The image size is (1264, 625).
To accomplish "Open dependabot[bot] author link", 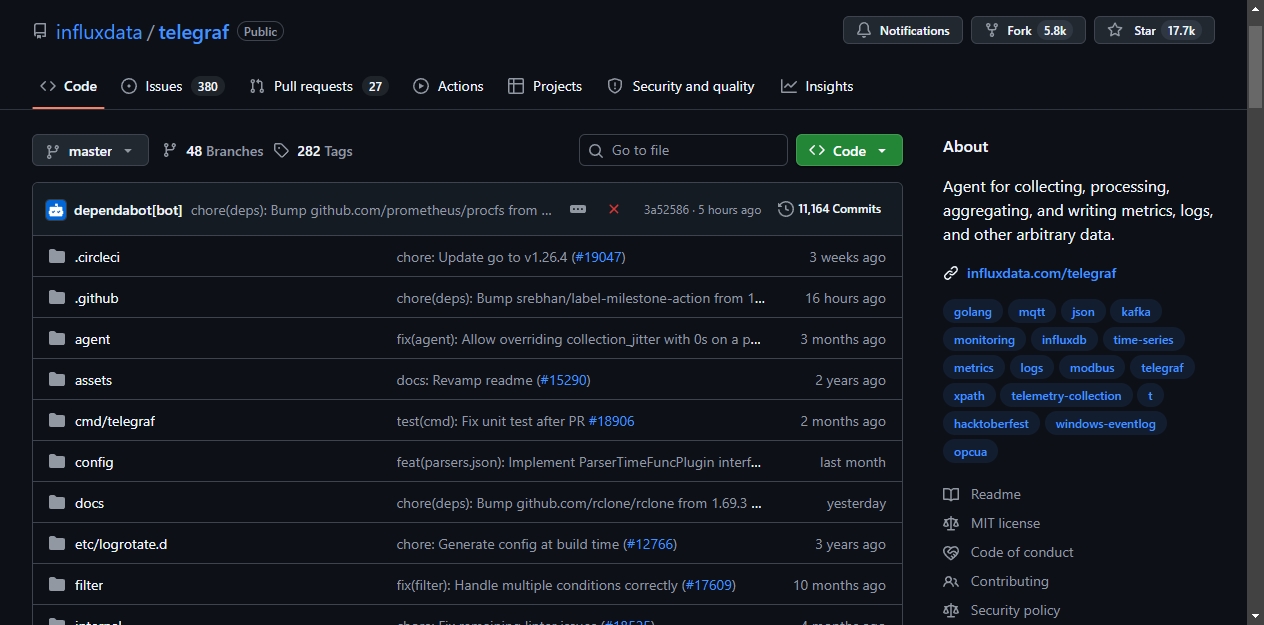I will pos(128,210).
